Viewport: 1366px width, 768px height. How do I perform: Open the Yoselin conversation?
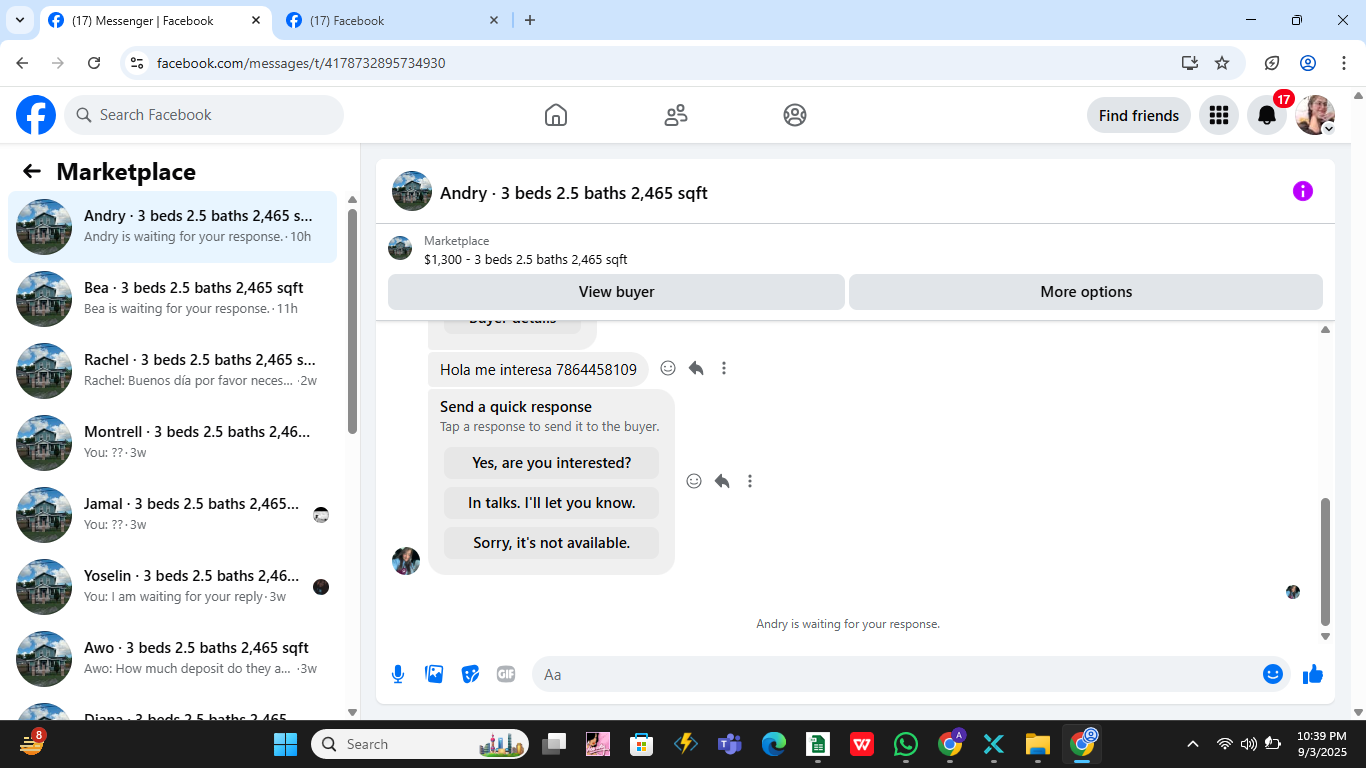172,587
